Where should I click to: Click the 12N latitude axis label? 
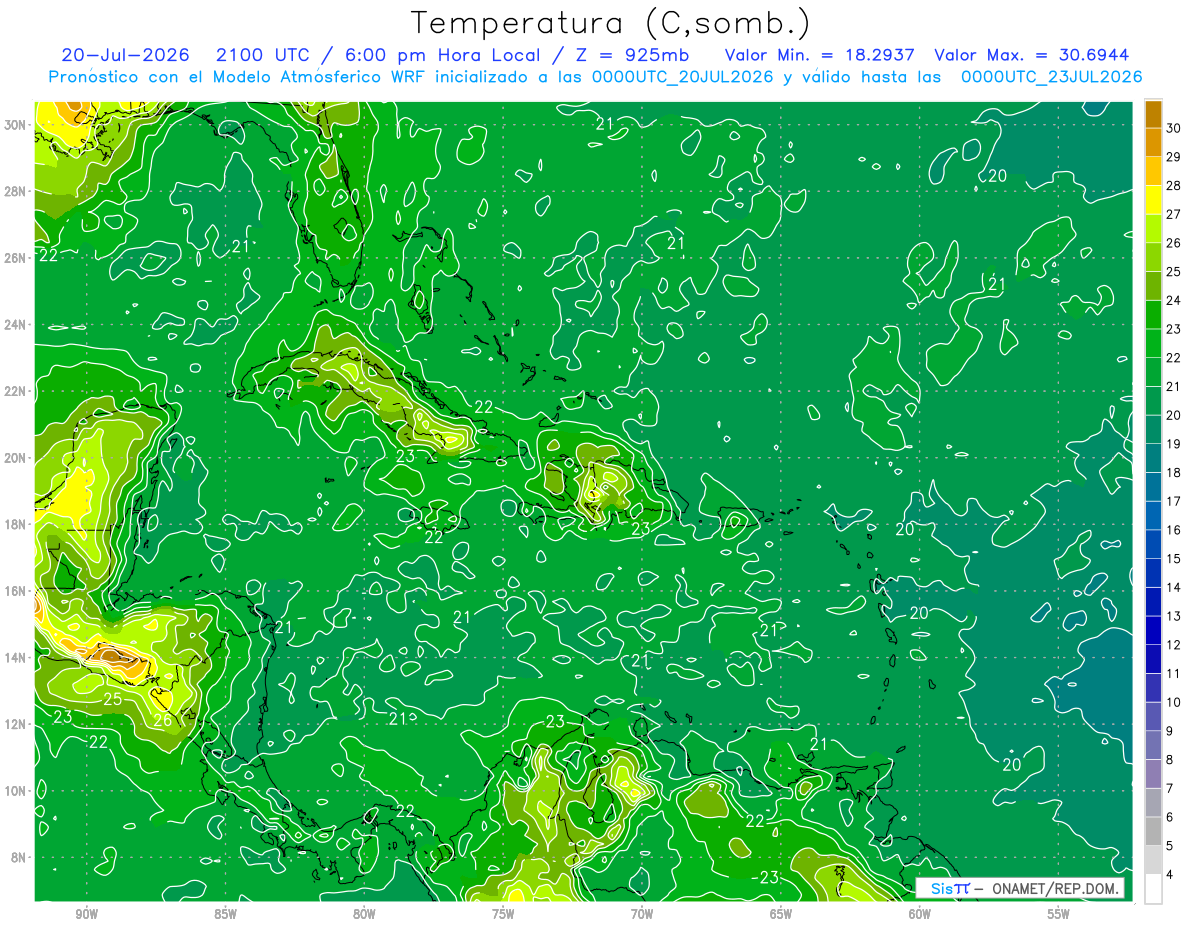(15, 724)
